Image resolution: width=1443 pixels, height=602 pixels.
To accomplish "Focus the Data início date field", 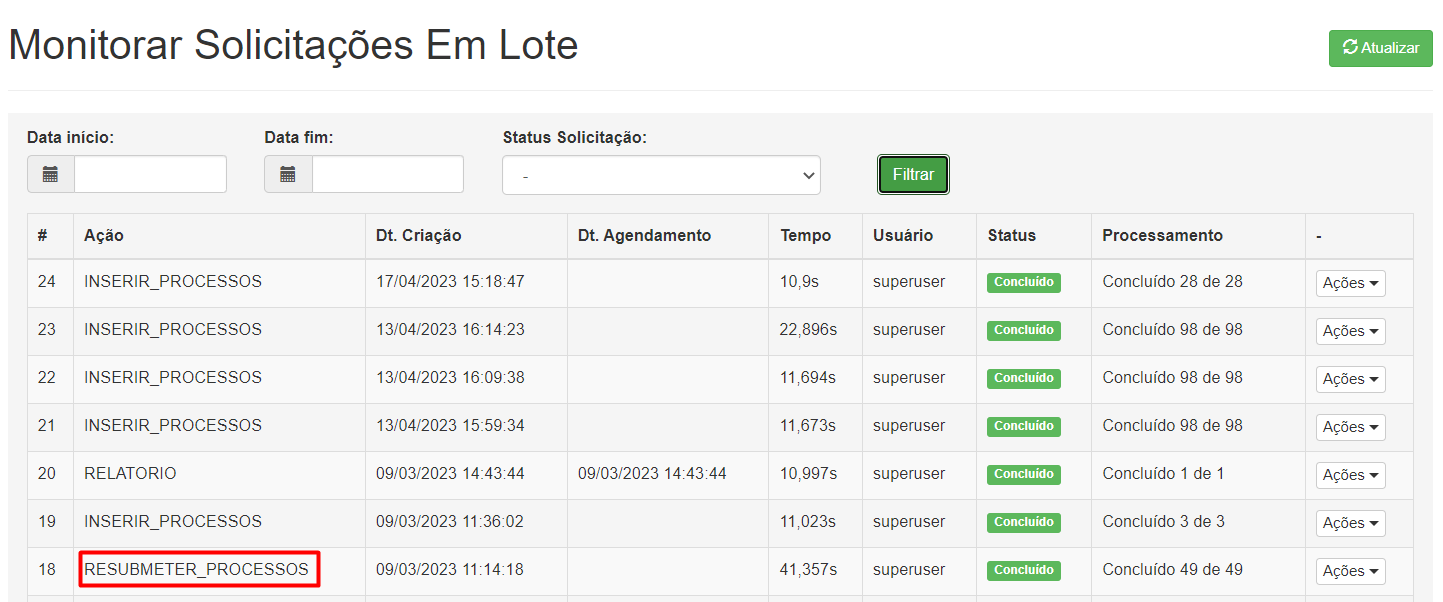I will [x=150, y=174].
